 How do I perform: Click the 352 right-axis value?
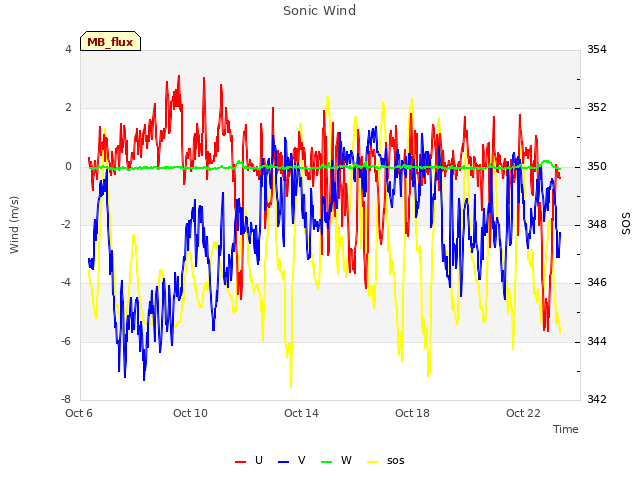pyautogui.click(x=597, y=108)
